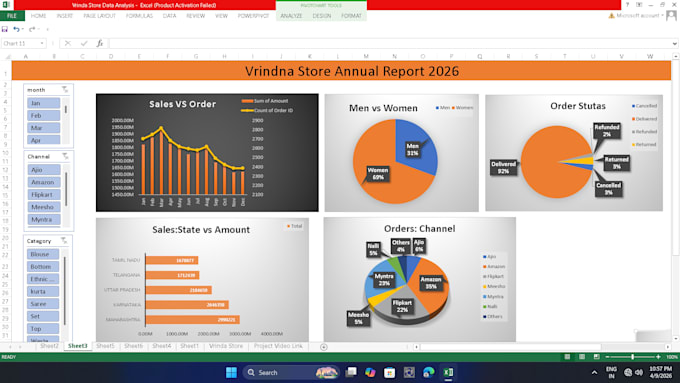This screenshot has width=680, height=383.
Task: Open Windows Start menu
Action: (x=232, y=373)
